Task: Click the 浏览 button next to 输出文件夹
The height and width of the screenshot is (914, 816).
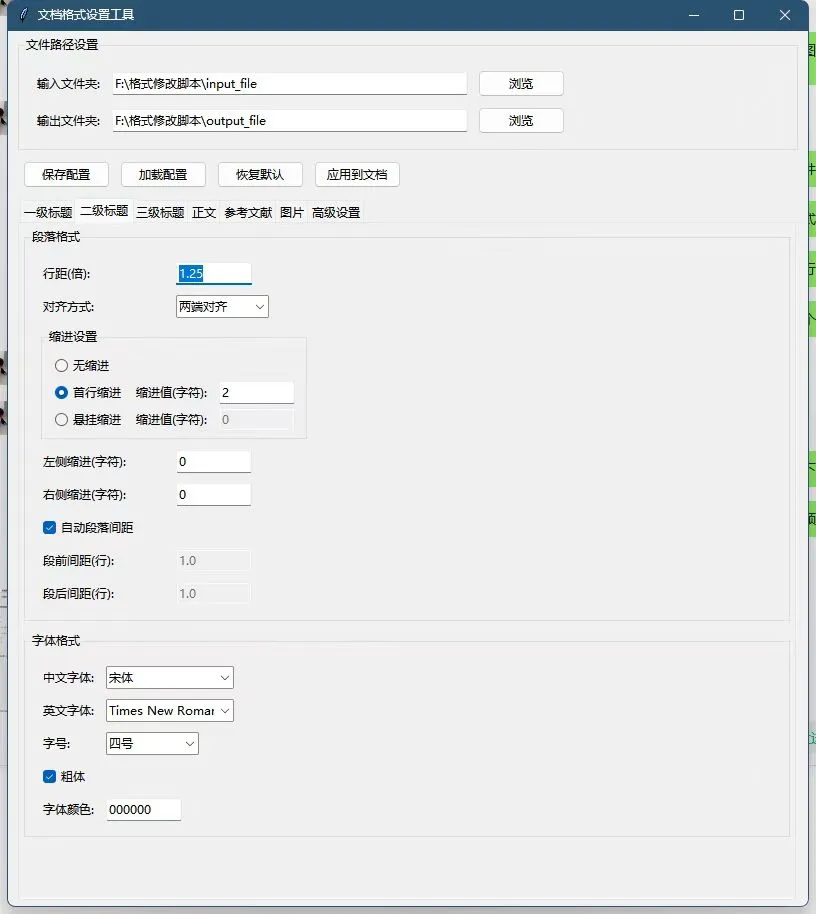Action: pyautogui.click(x=520, y=120)
